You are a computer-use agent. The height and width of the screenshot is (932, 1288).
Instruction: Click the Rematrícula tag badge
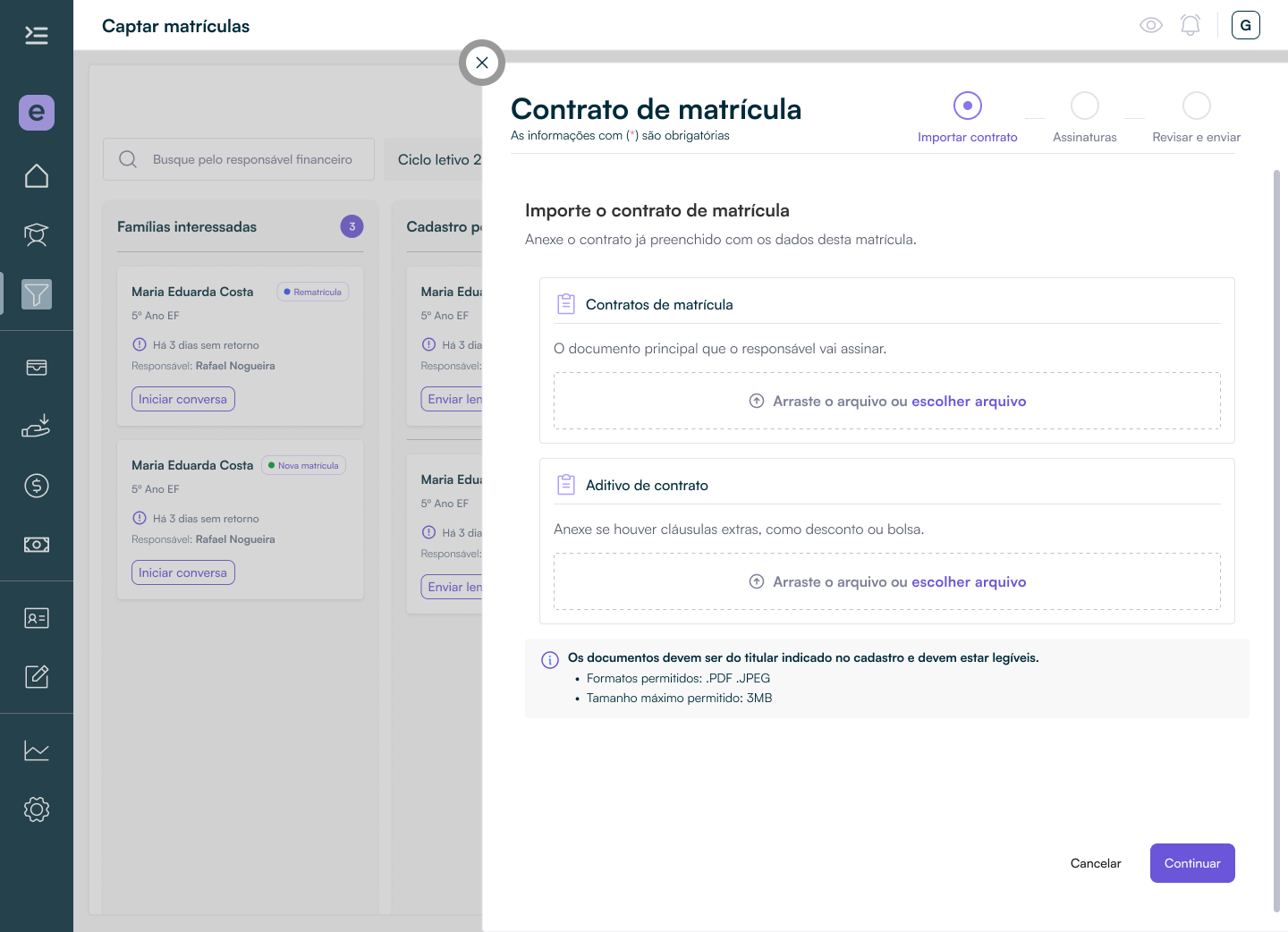(x=313, y=292)
